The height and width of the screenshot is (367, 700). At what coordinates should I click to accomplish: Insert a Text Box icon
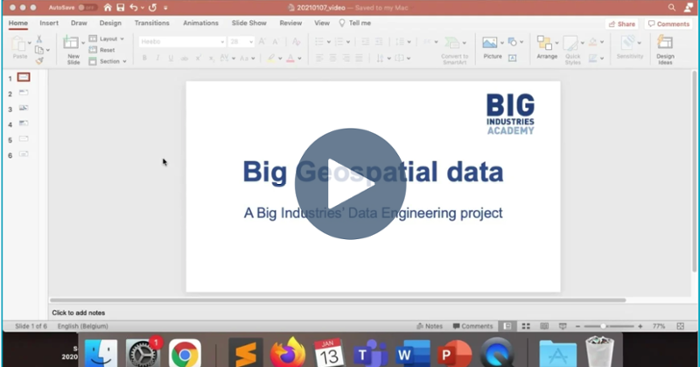pyautogui.click(x=512, y=58)
